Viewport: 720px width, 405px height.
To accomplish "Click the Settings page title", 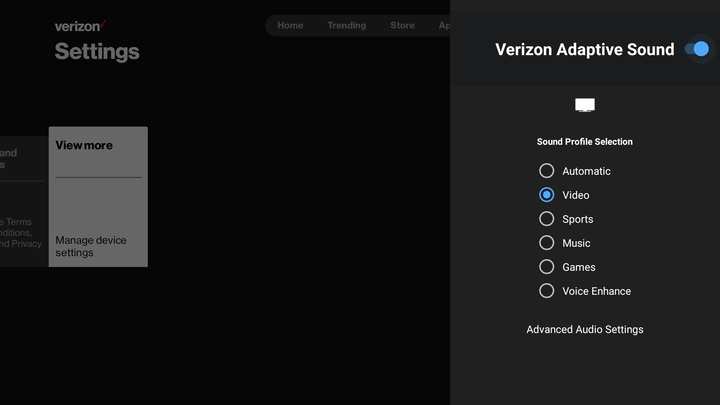I will pyautogui.click(x=97, y=51).
